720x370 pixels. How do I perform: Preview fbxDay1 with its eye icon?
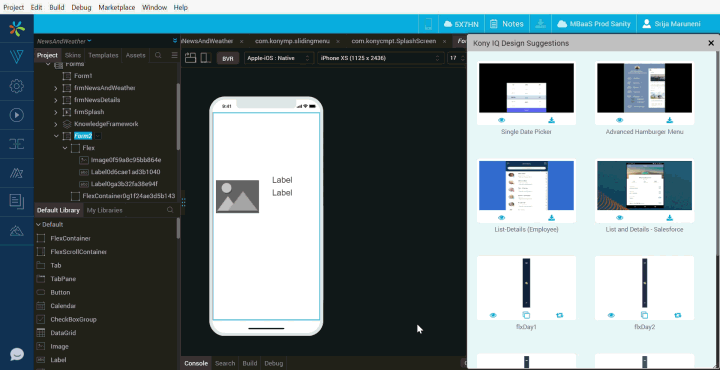[x=493, y=315]
